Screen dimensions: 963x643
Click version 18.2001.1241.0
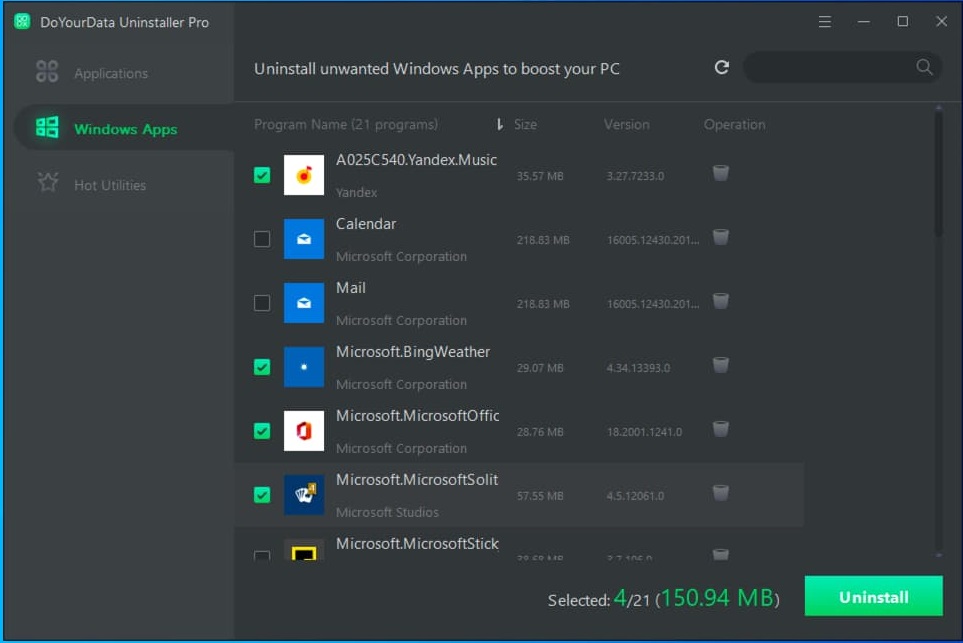[644, 432]
